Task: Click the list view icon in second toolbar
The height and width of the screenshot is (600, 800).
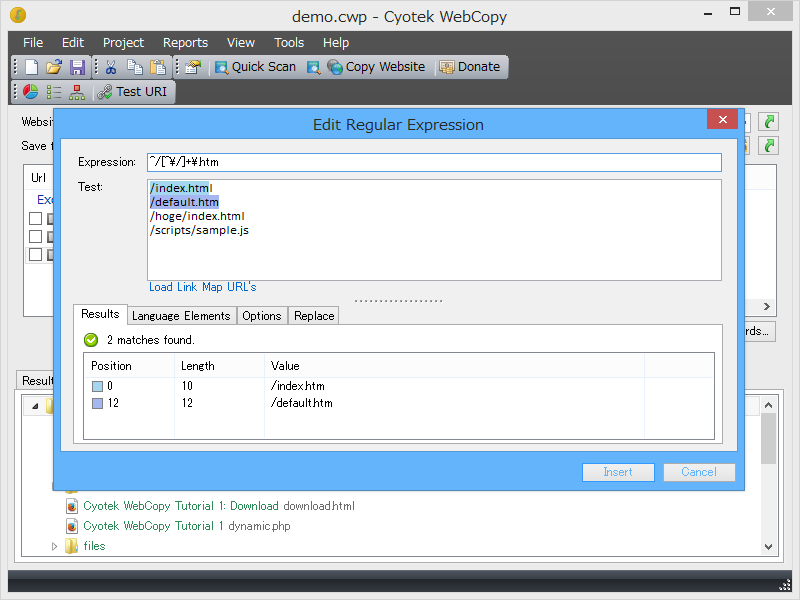Action: point(54,92)
